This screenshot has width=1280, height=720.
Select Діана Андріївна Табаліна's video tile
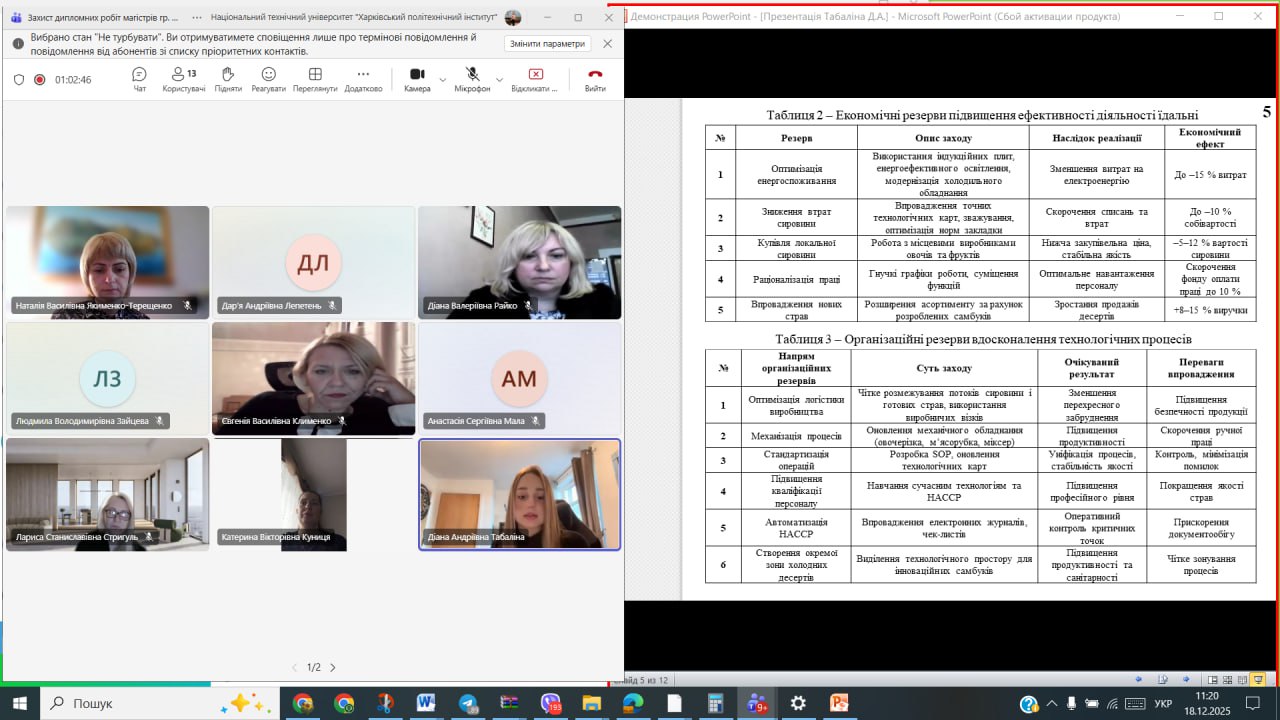click(519, 494)
